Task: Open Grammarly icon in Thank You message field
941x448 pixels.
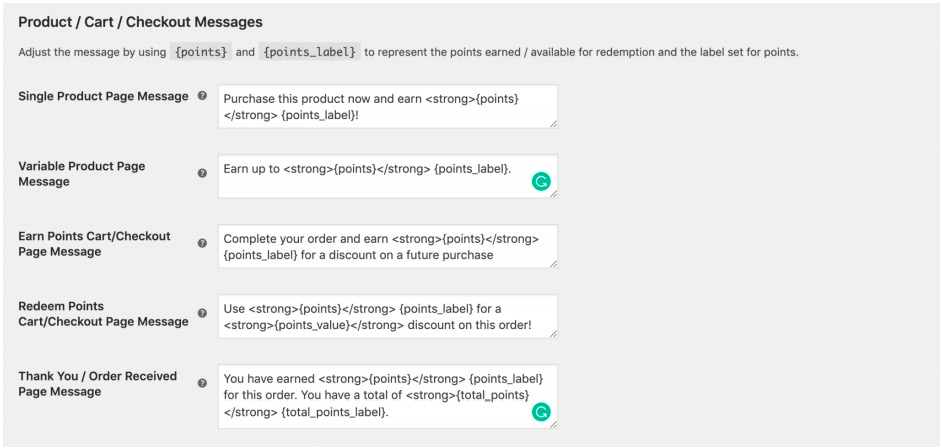Action: [541, 412]
